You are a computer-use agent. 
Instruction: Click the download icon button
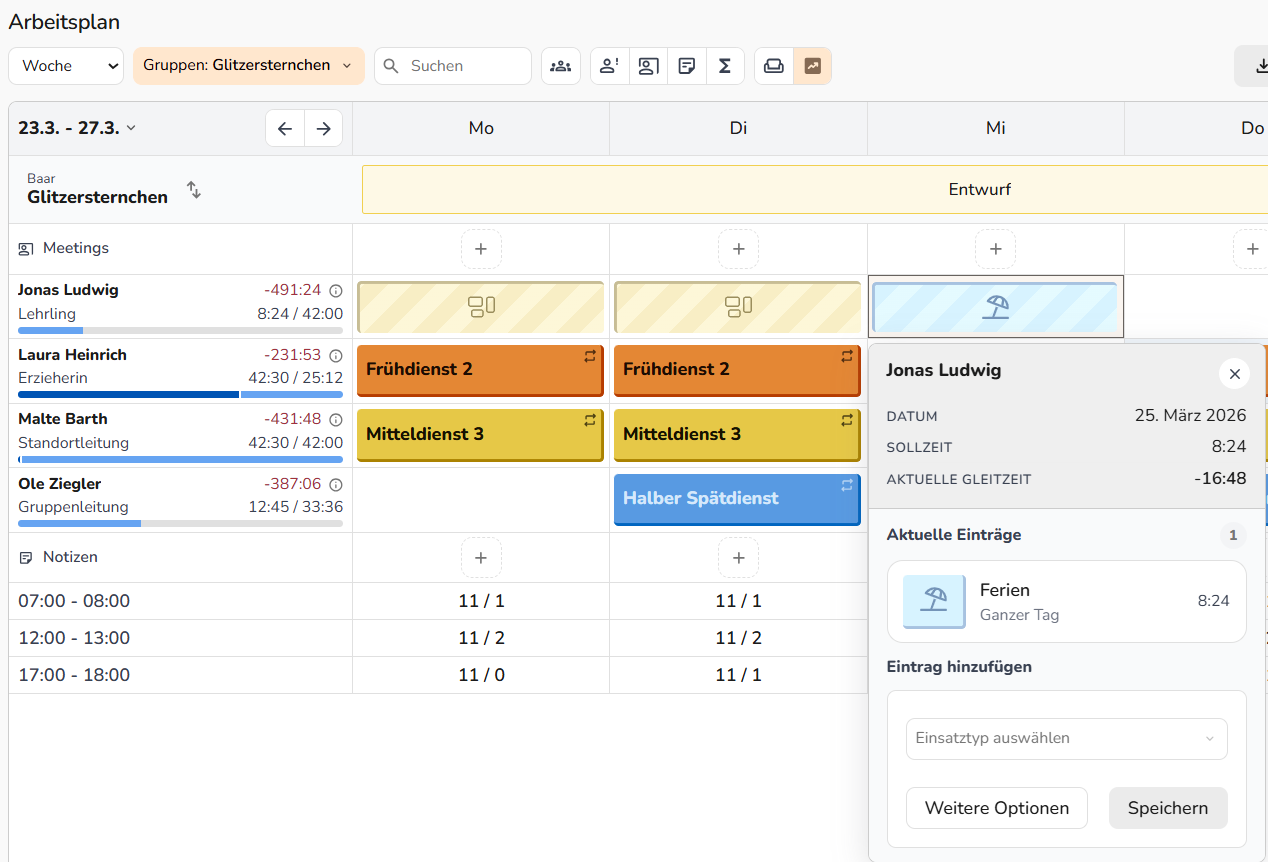tap(1255, 66)
